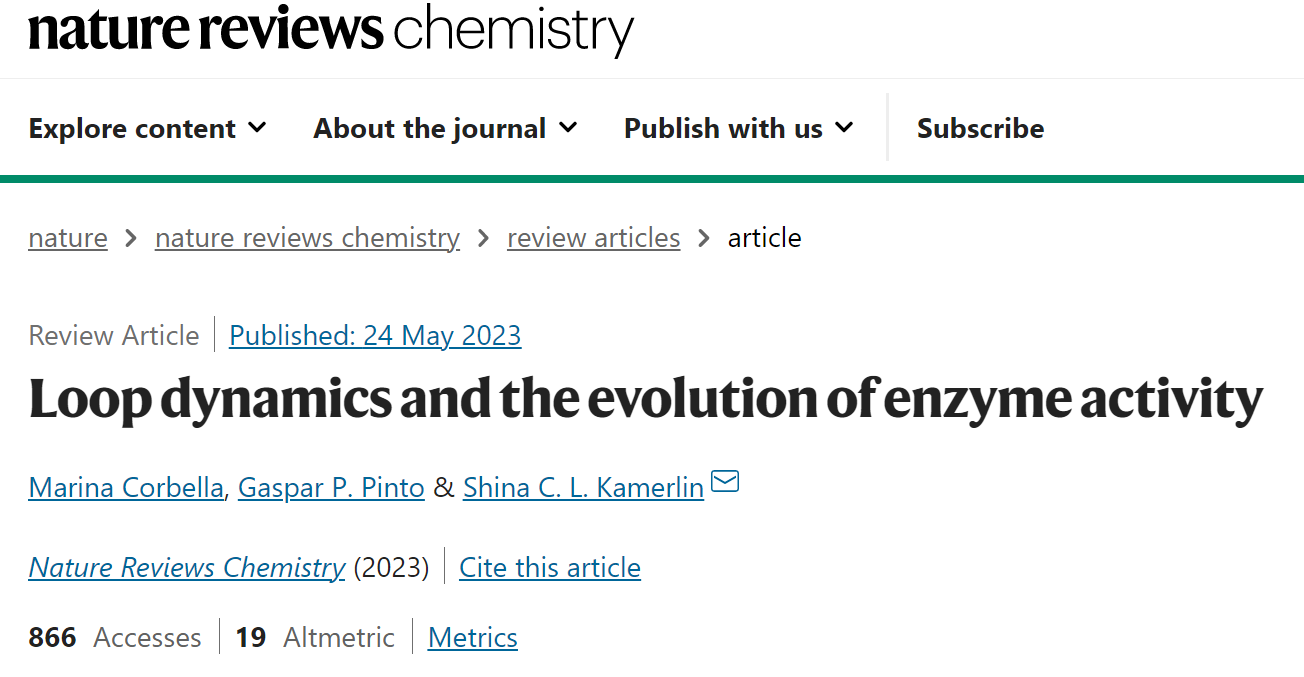Image resolution: width=1304 pixels, height=677 pixels.
Task: Open author Gaspar P. Pinto's profile
Action: click(331, 487)
